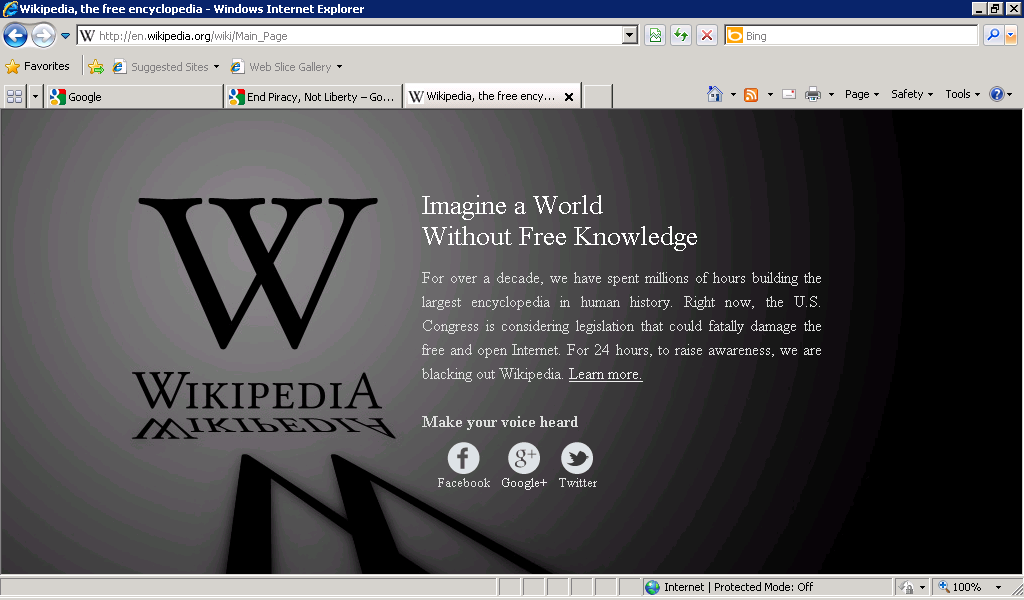The image size is (1024, 600).
Task: Expand the Print dropdown arrow
Action: pos(831,95)
